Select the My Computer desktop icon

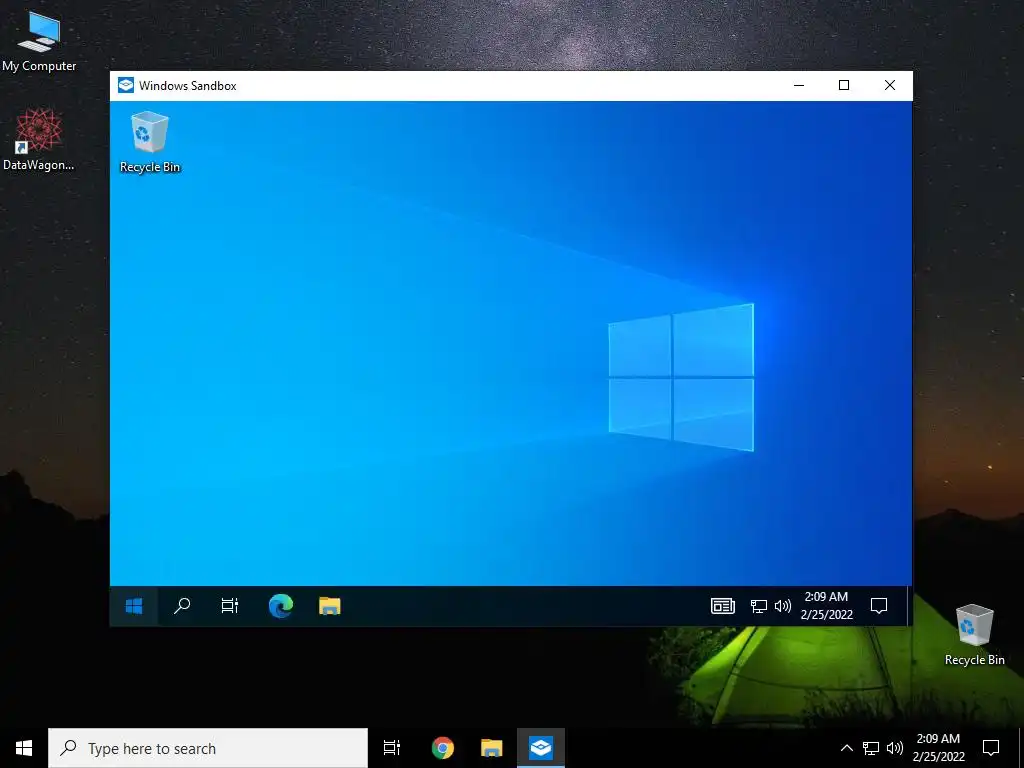point(39,41)
